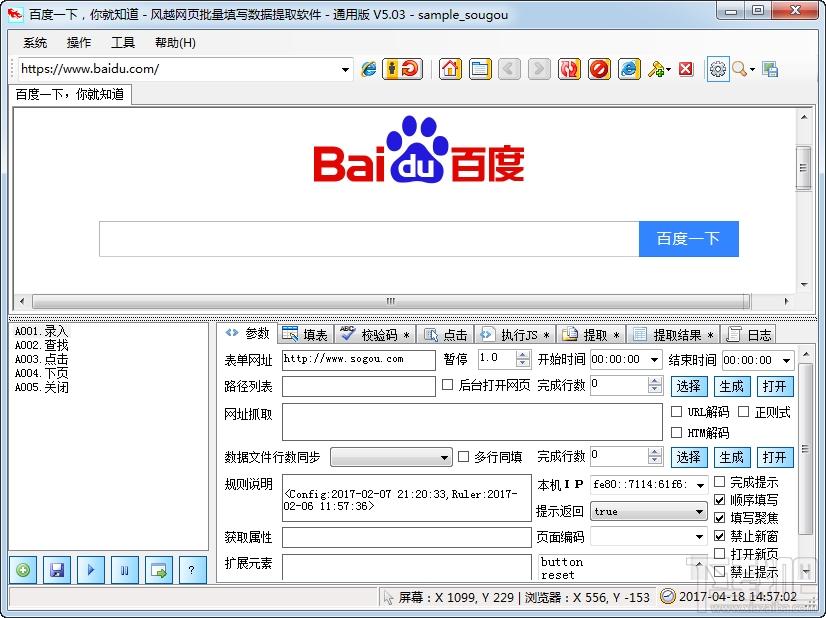Expand the URL address bar dropdown
This screenshot has height=618, width=826.
[346, 70]
